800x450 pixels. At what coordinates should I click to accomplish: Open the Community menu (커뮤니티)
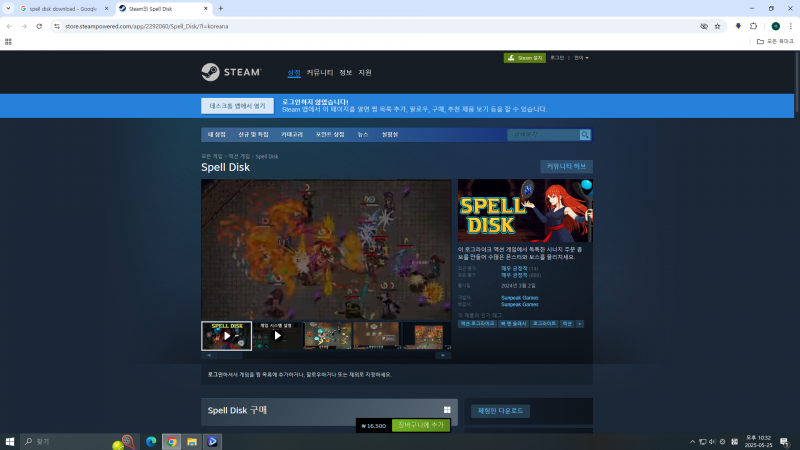tap(320, 72)
